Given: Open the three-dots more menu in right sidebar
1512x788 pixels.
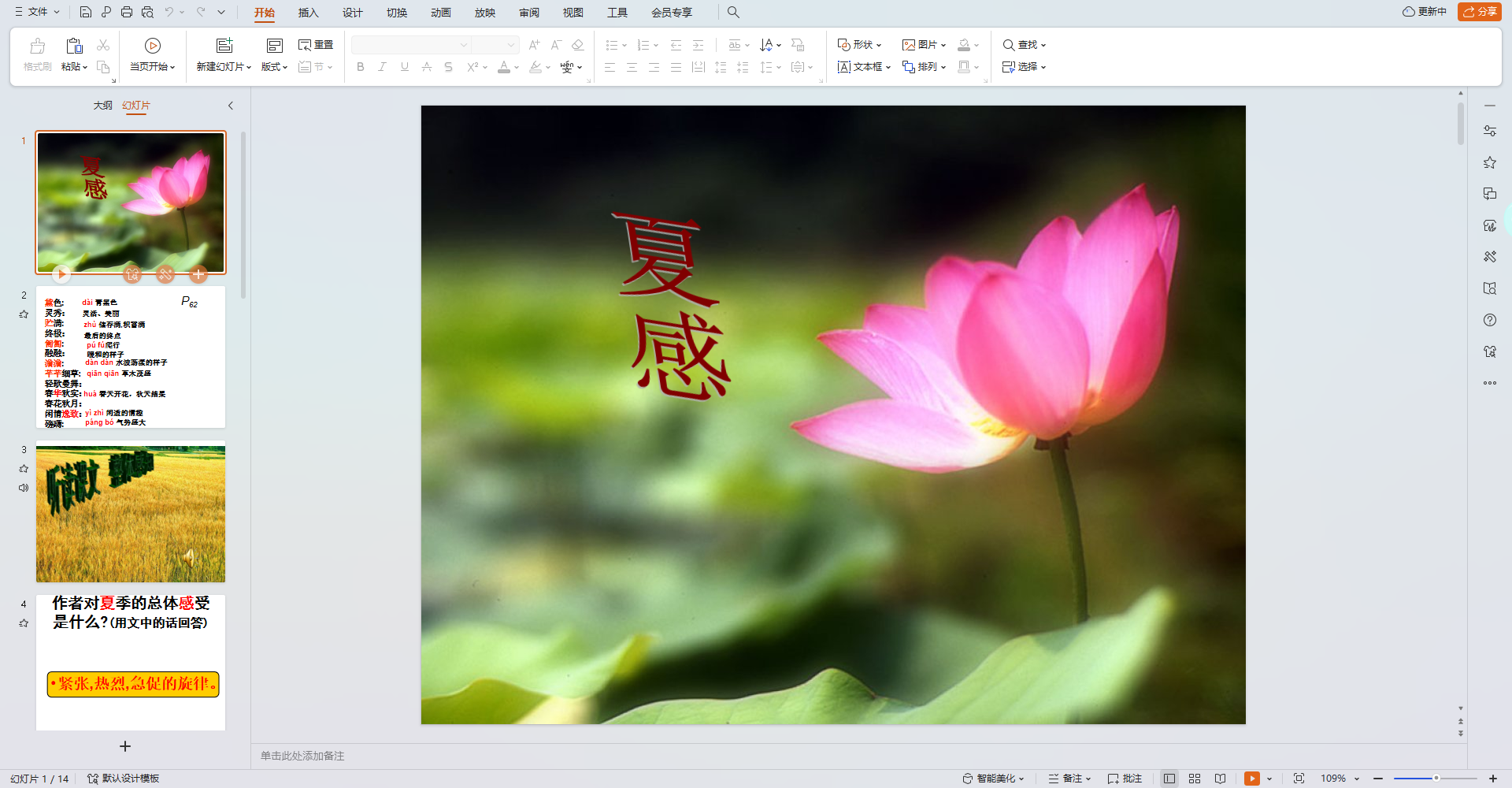Looking at the screenshot, I should point(1490,383).
